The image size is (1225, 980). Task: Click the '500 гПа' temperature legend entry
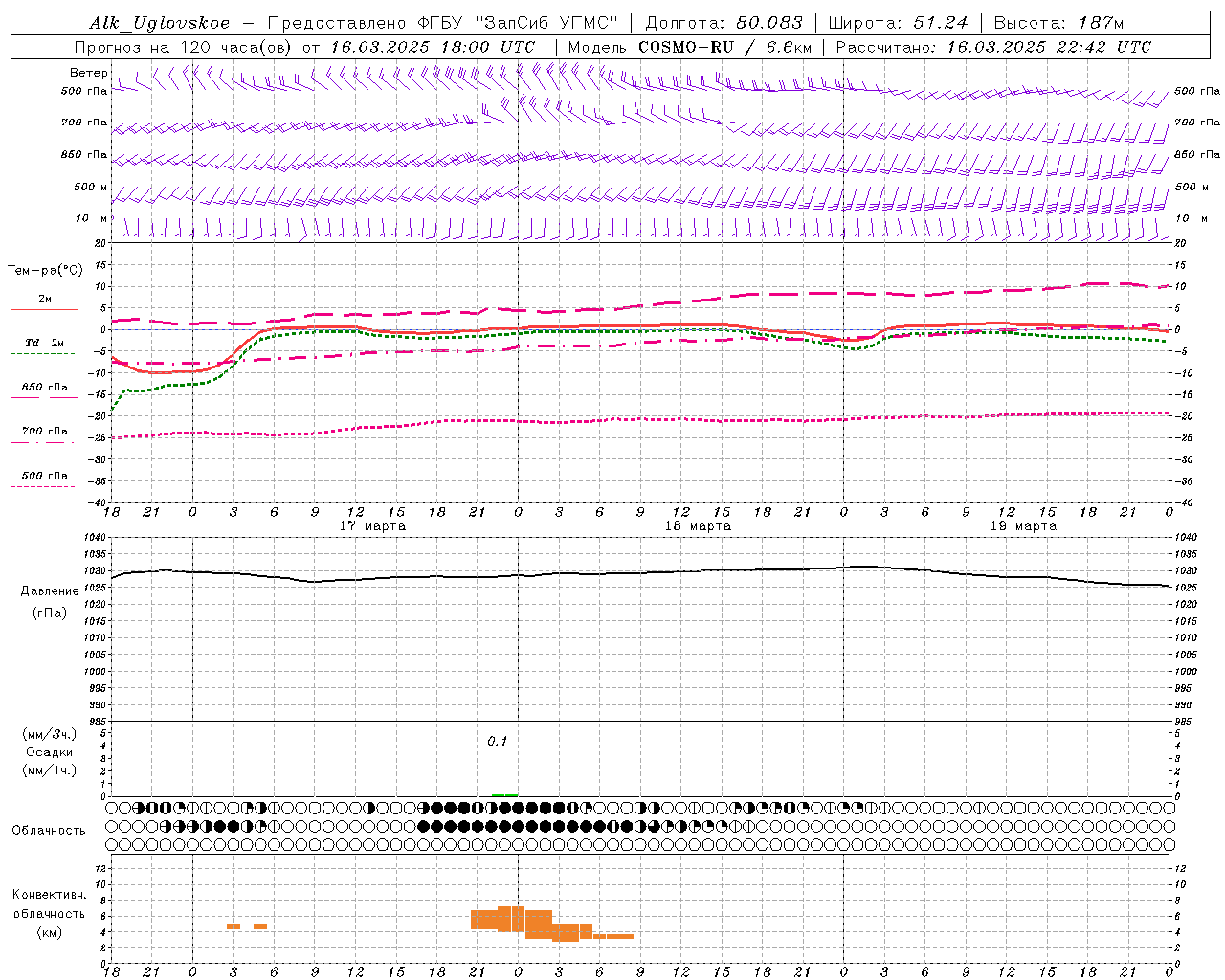click(45, 476)
